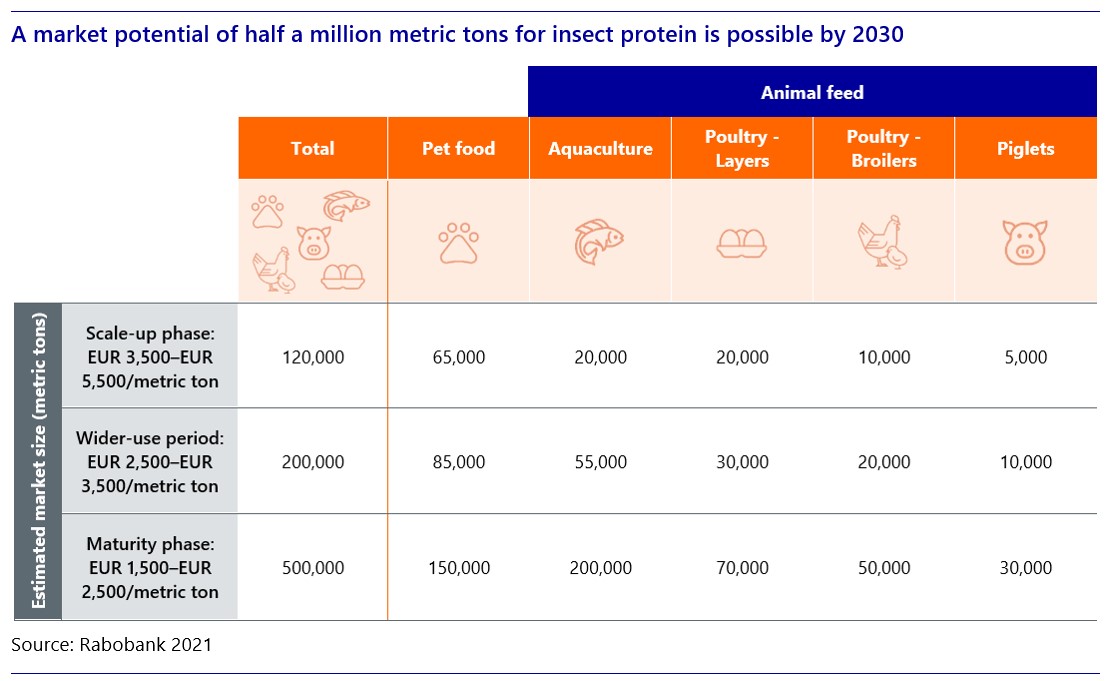Click the chicken icon under Poultry - Broilers
Viewport: 1114px width, 681px height.
tap(882, 242)
